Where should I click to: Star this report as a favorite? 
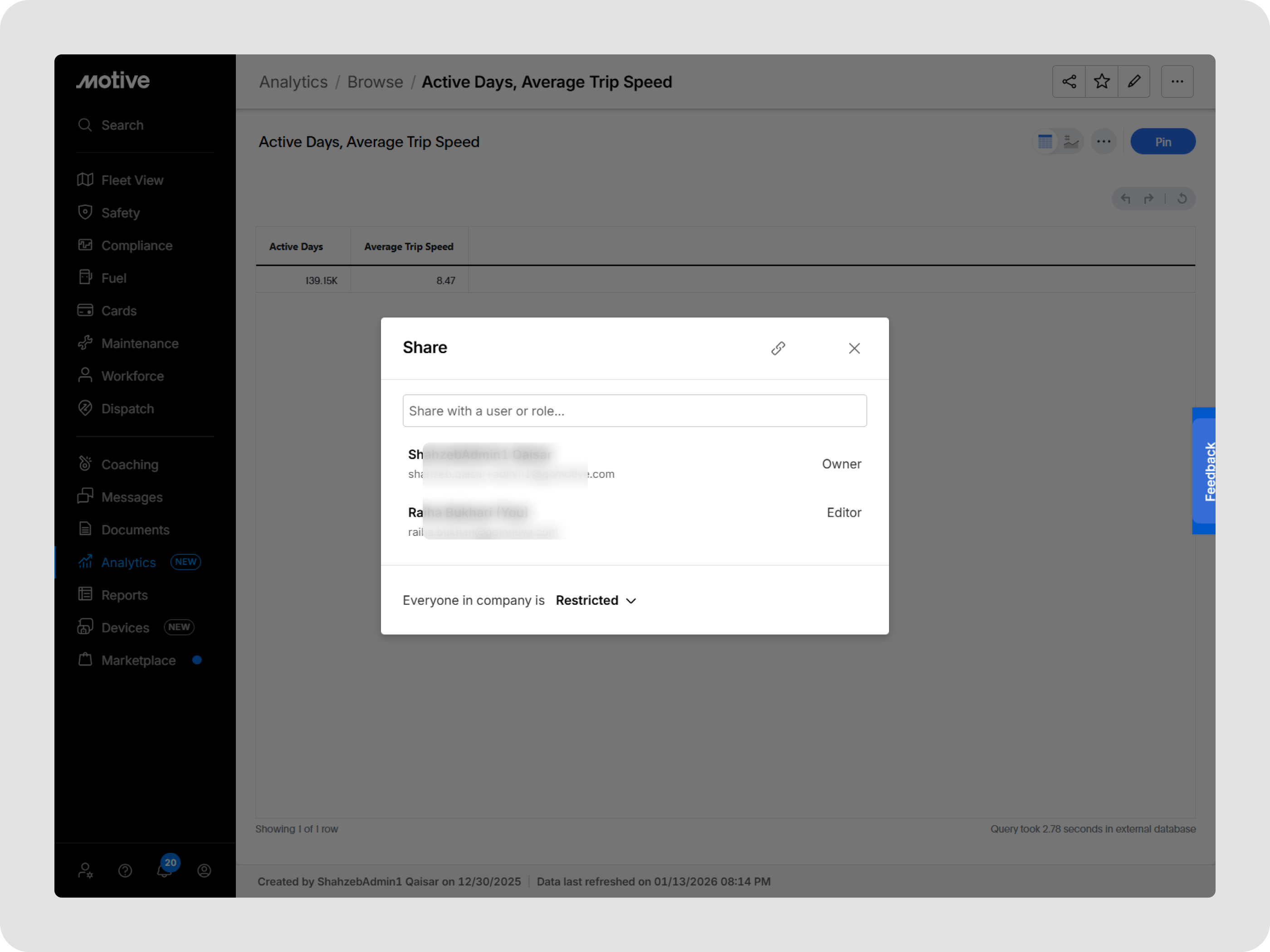coord(1101,81)
